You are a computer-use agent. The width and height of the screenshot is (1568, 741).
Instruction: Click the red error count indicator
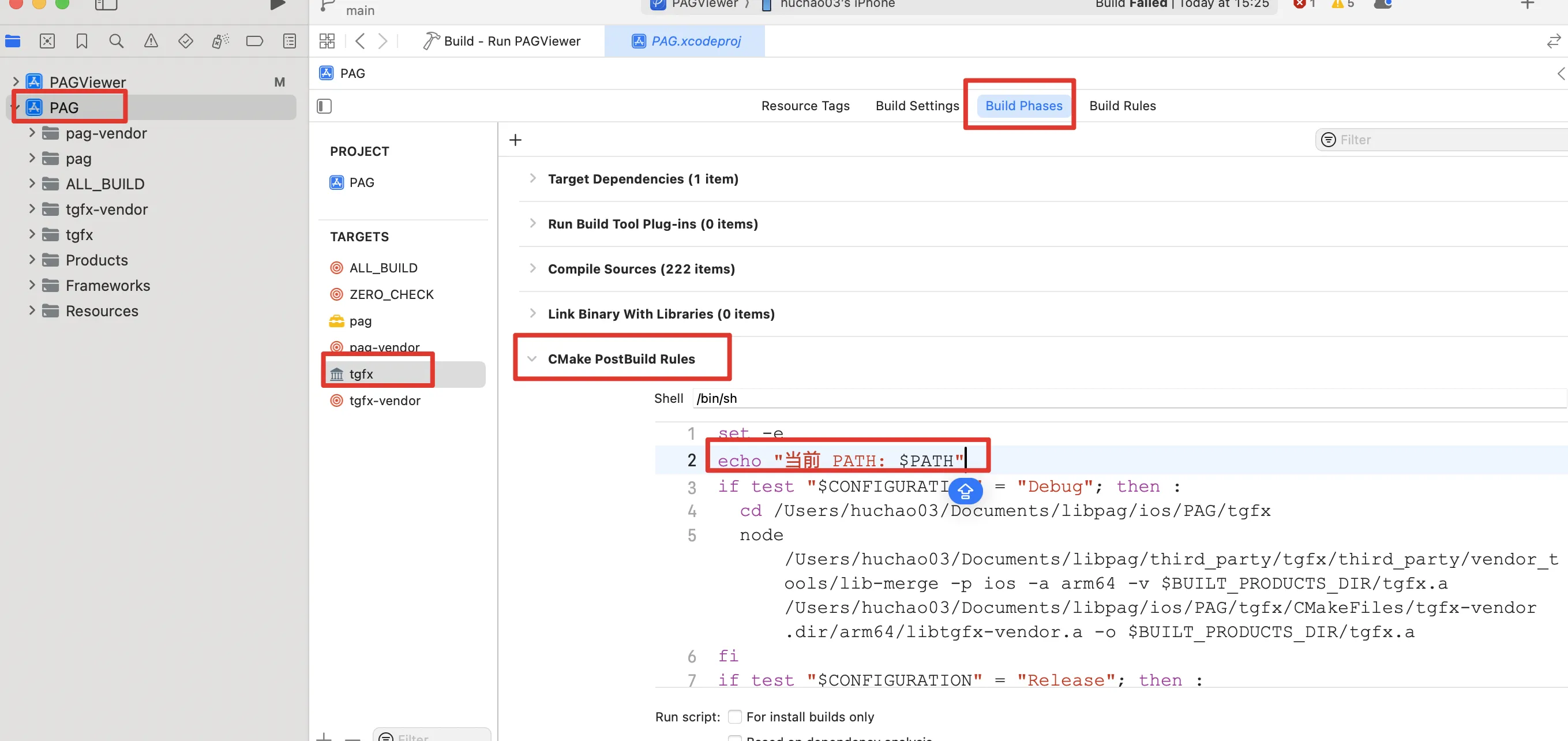(x=1304, y=4)
